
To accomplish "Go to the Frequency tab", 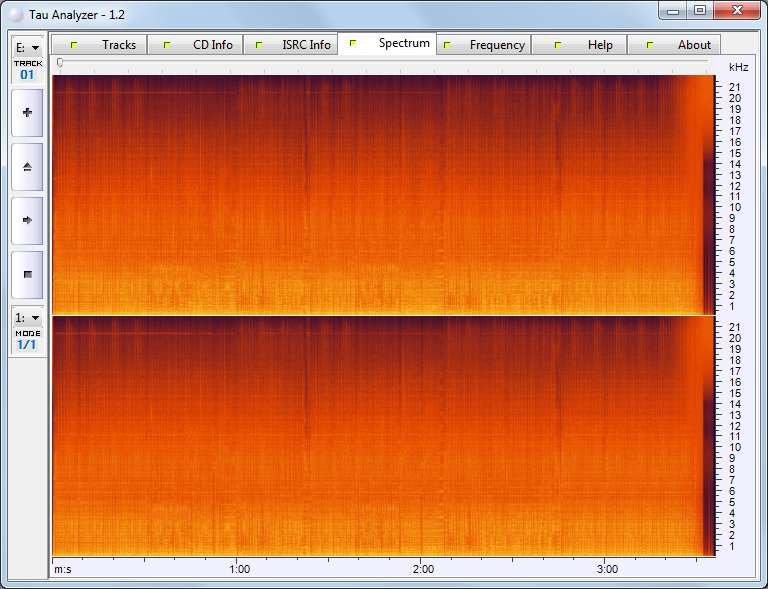I will point(484,45).
